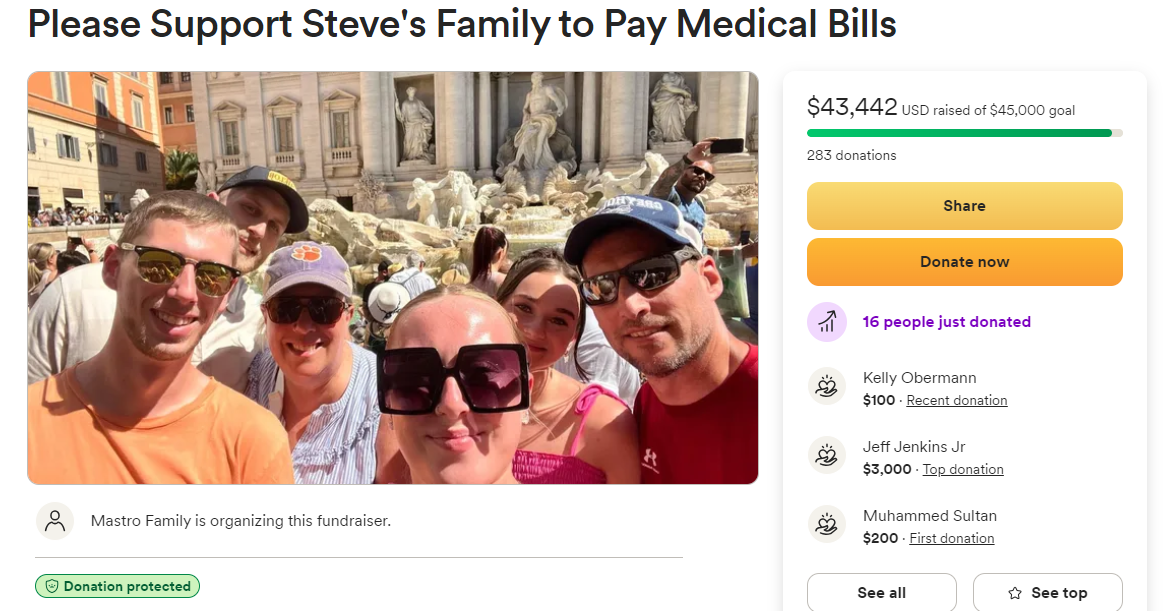Click the star icon on See top
Image resolution: width=1170 pixels, height=611 pixels.
(1015, 593)
